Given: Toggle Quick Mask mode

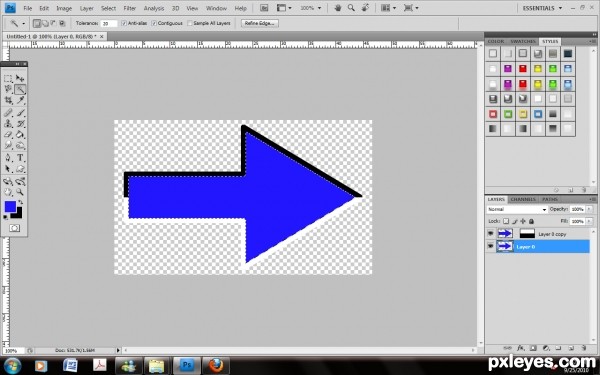Looking at the screenshot, I should point(15,228).
